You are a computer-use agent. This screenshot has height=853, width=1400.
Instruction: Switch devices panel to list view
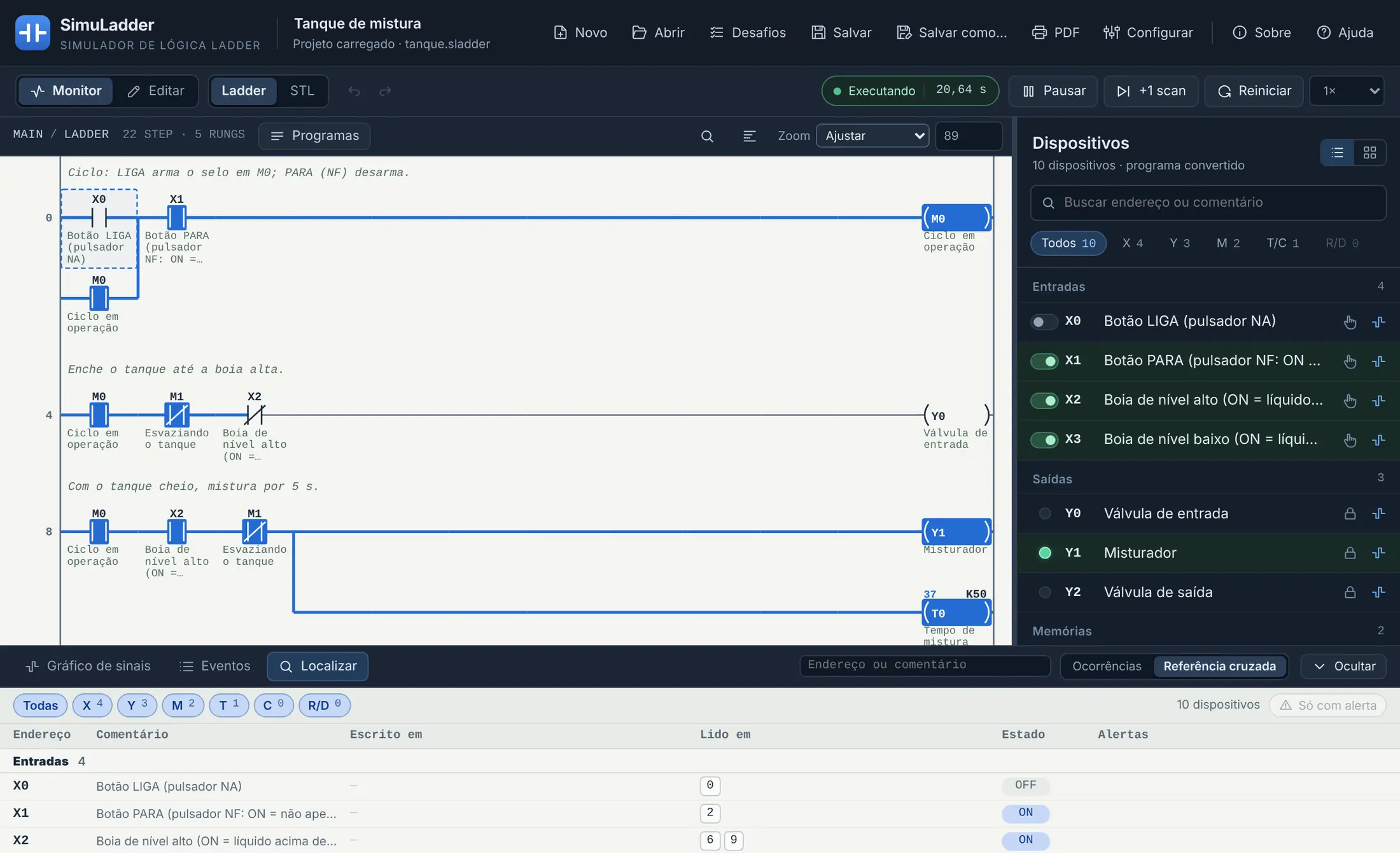click(1338, 153)
